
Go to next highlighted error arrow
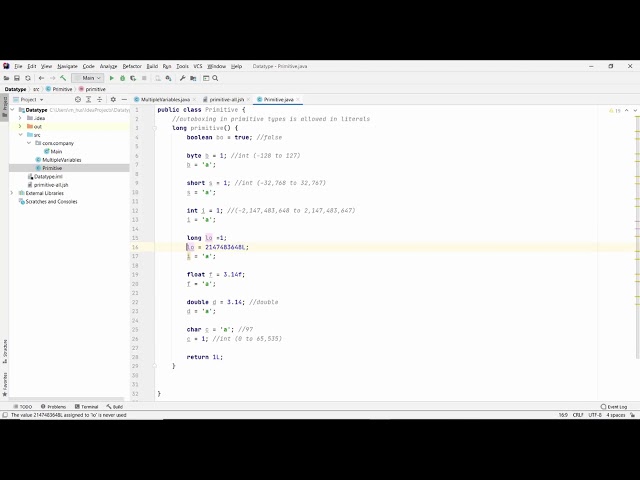pyautogui.click(x=635, y=110)
